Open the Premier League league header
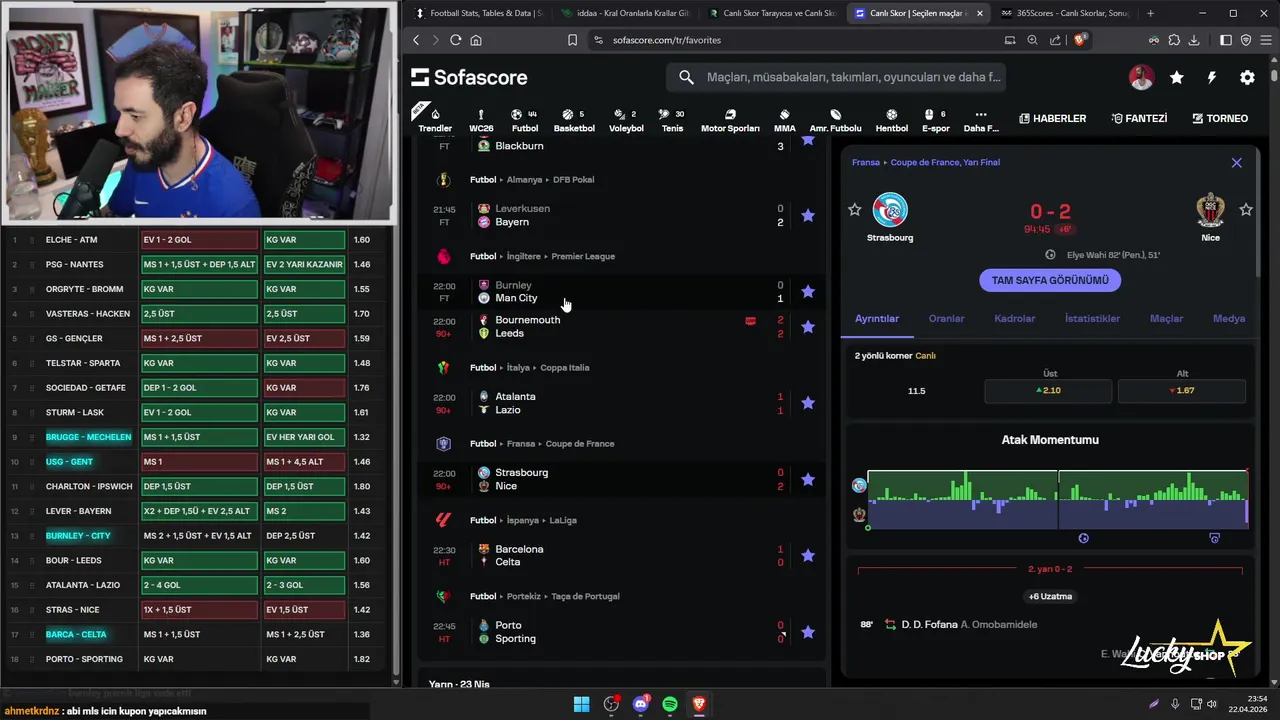The image size is (1280, 720). click(x=583, y=256)
